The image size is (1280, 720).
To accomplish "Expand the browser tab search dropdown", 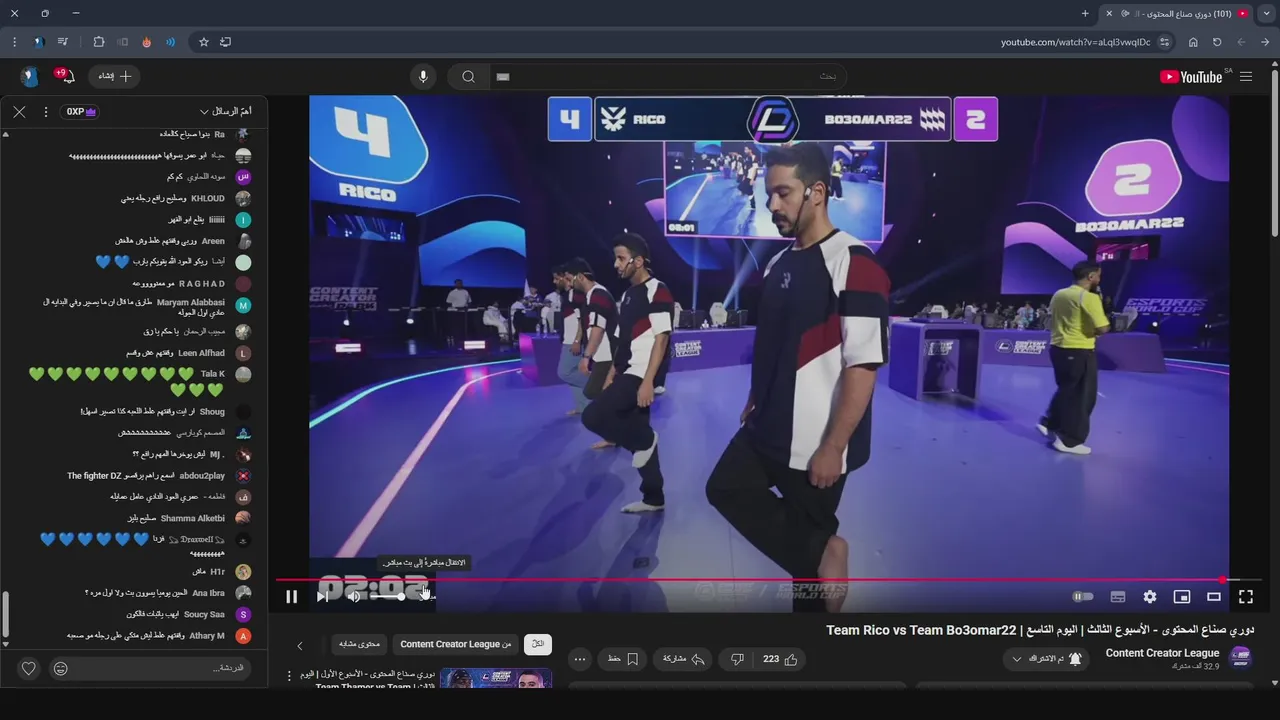I will [1266, 14].
